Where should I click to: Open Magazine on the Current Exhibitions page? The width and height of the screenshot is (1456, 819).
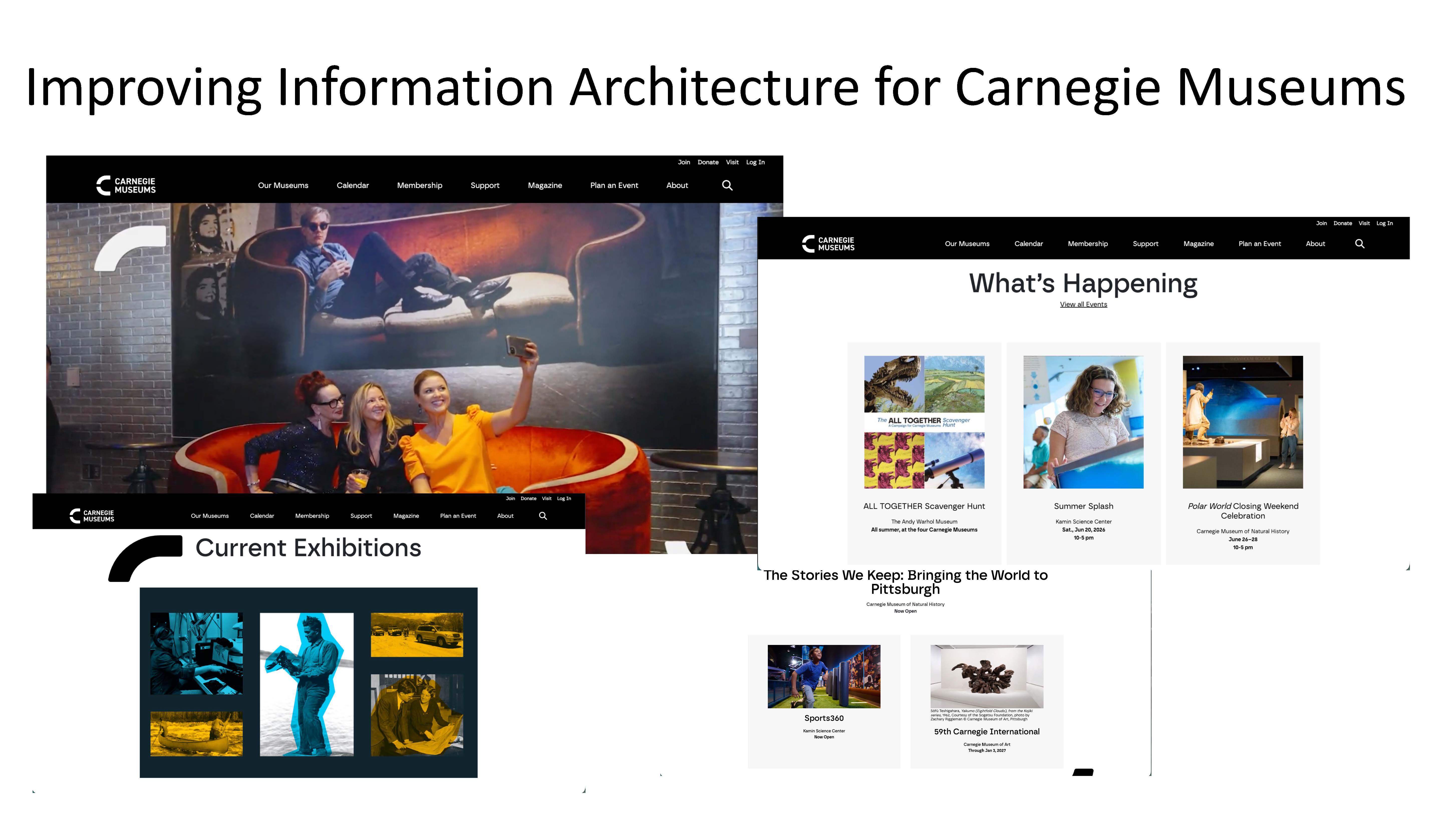(x=406, y=515)
